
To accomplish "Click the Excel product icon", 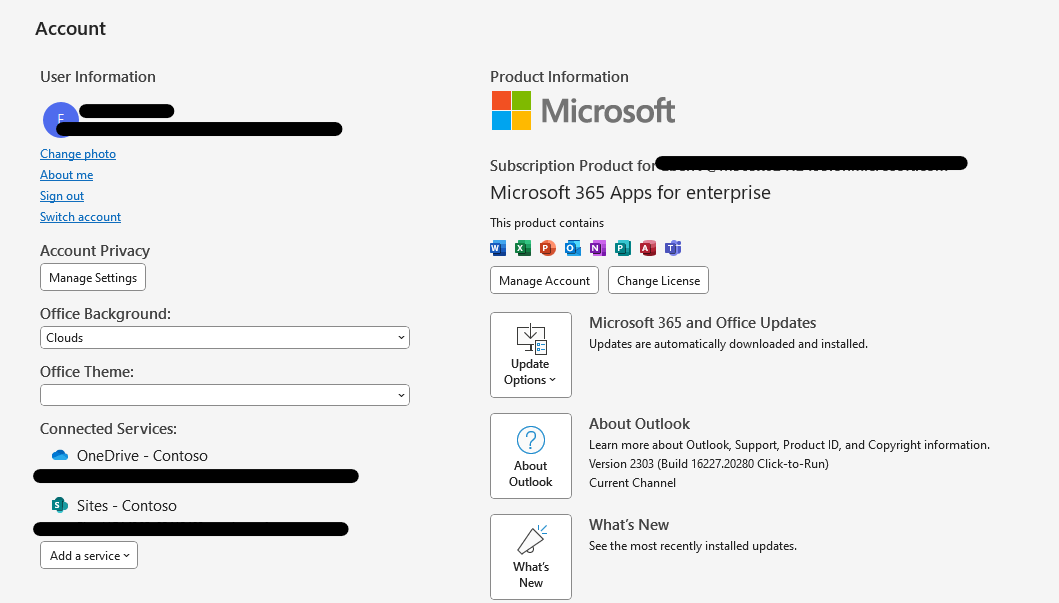I will tap(523, 248).
